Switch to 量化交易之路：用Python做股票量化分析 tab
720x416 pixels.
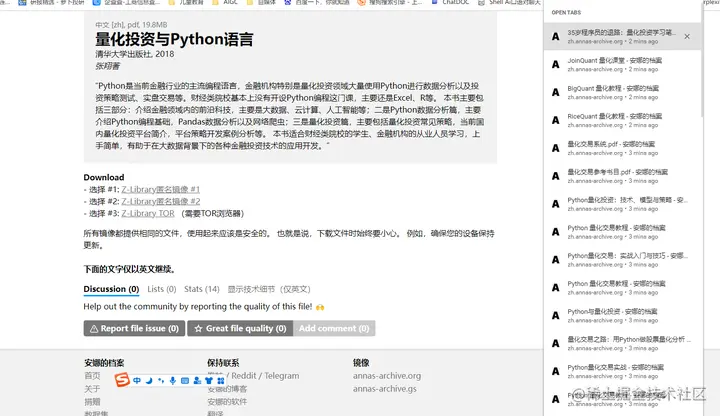click(622, 343)
